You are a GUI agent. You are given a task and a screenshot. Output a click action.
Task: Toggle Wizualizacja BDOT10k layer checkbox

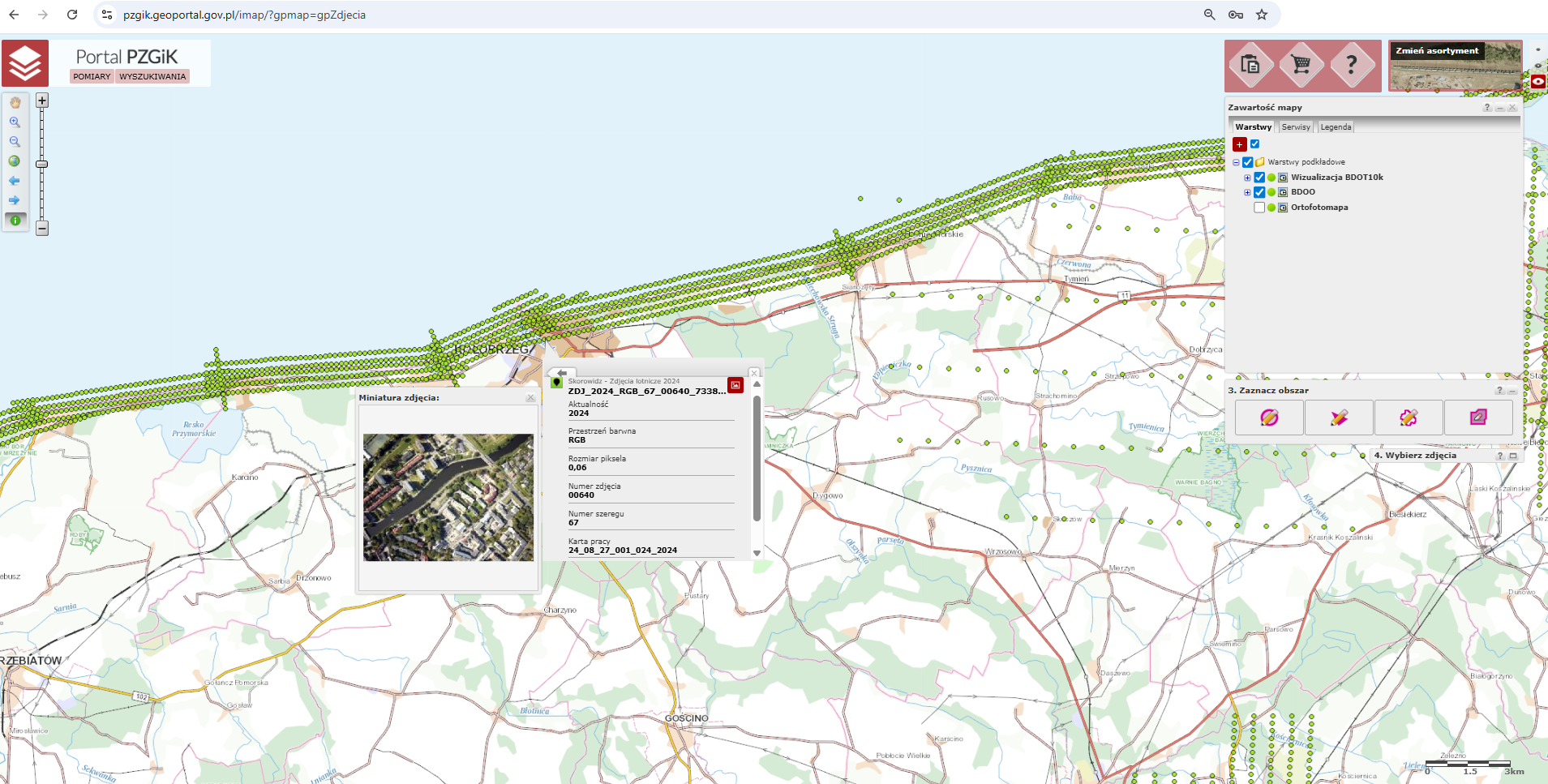(1259, 178)
